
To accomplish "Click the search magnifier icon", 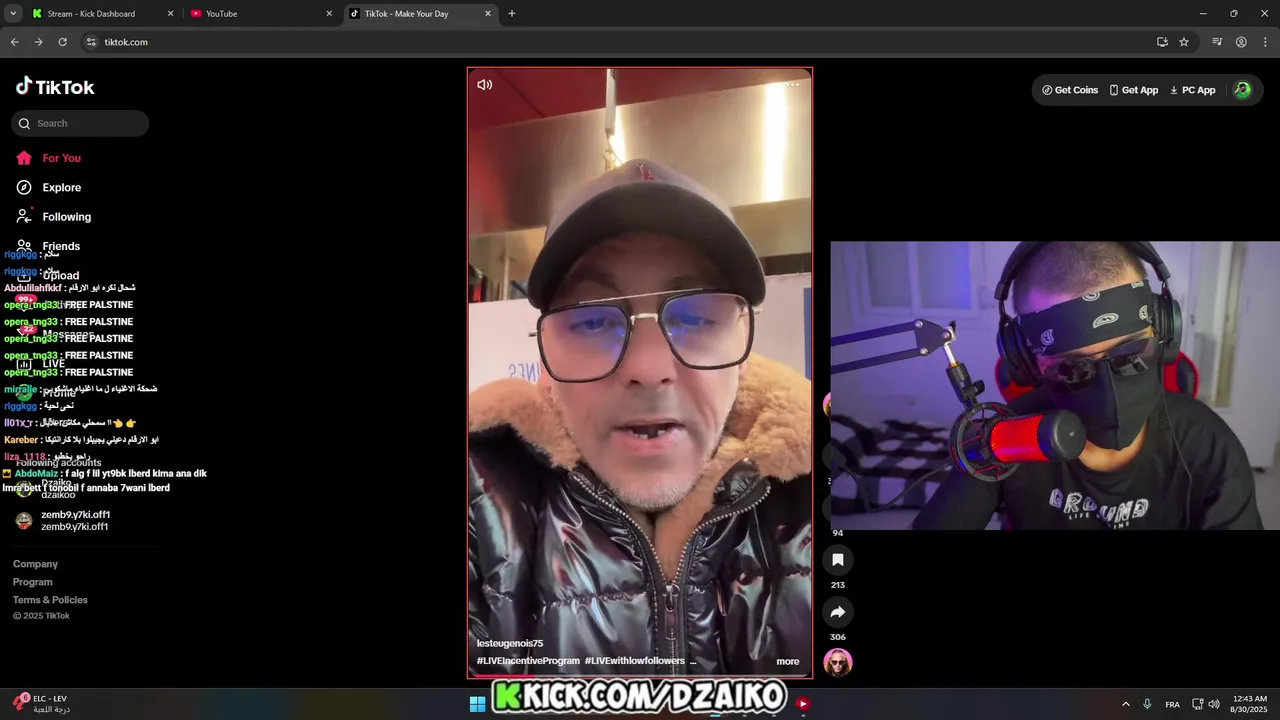I will (x=24, y=124).
